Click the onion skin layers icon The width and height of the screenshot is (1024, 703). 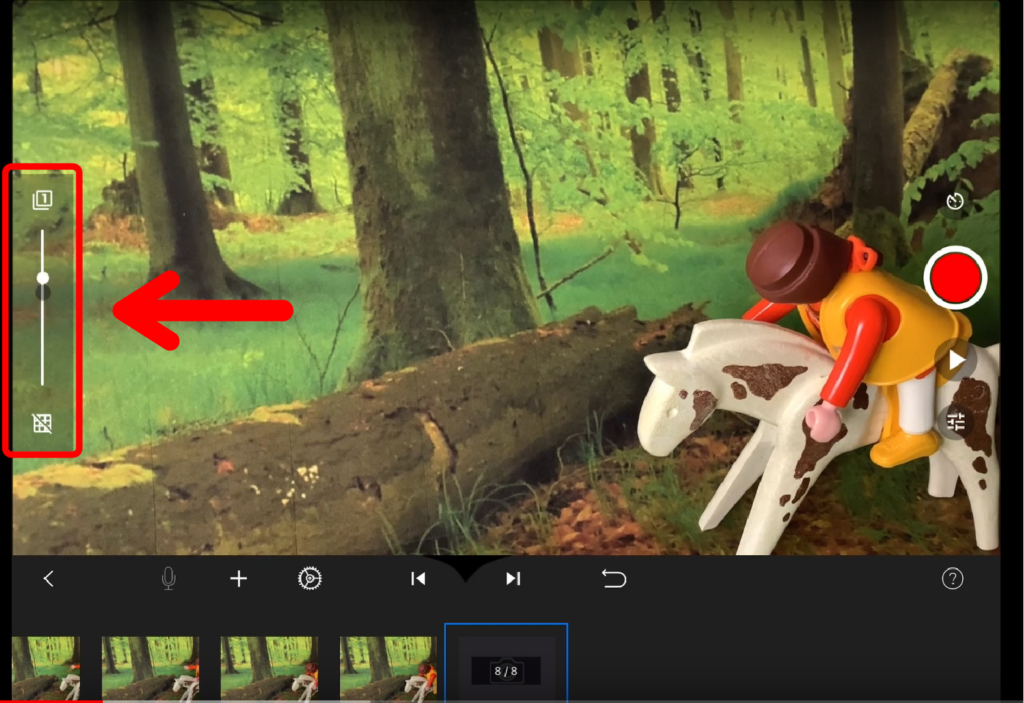[x=42, y=201]
